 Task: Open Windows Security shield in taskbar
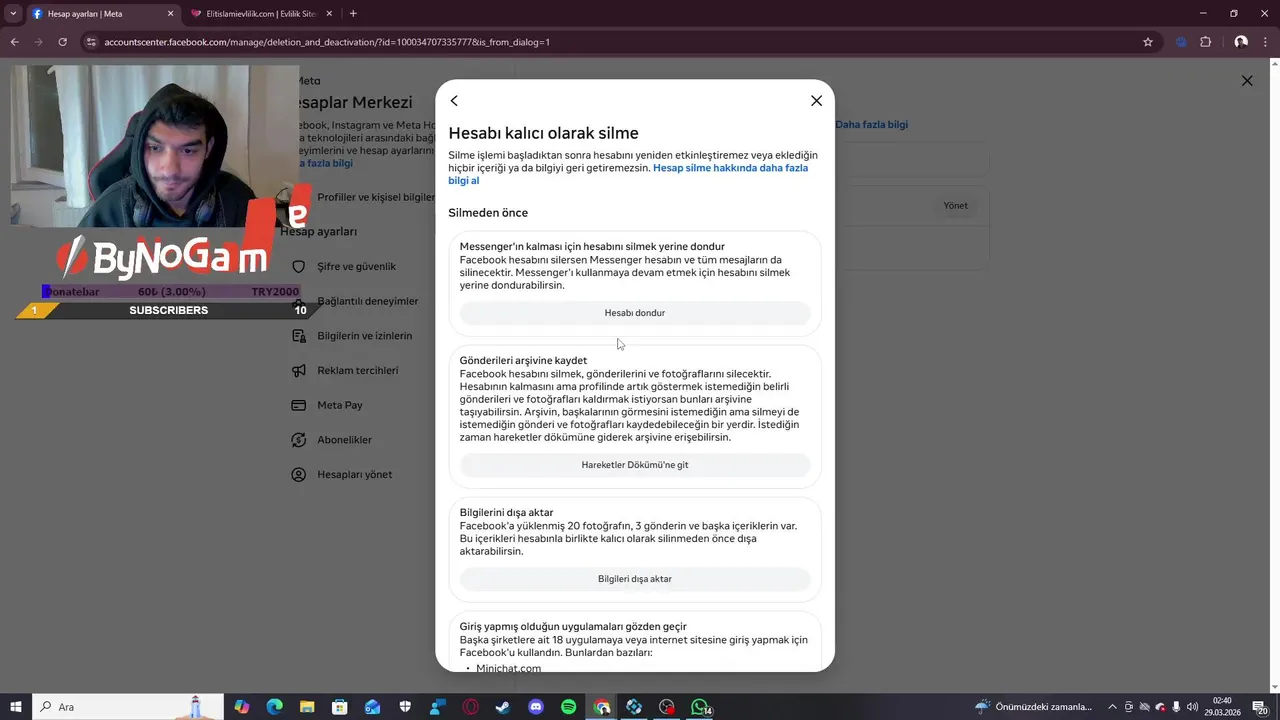[x=405, y=707]
